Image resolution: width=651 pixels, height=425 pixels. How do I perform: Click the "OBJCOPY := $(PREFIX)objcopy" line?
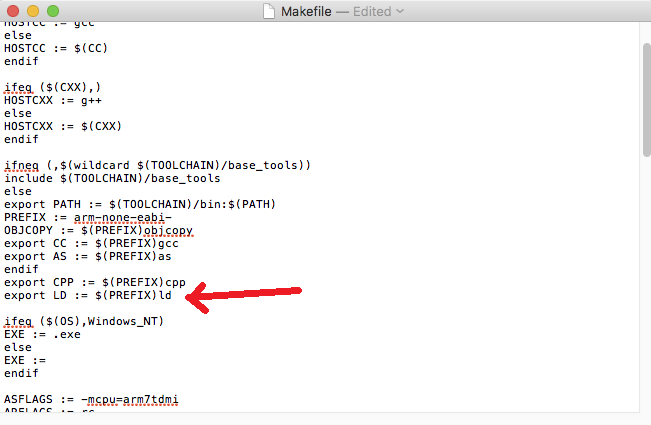pos(98,230)
